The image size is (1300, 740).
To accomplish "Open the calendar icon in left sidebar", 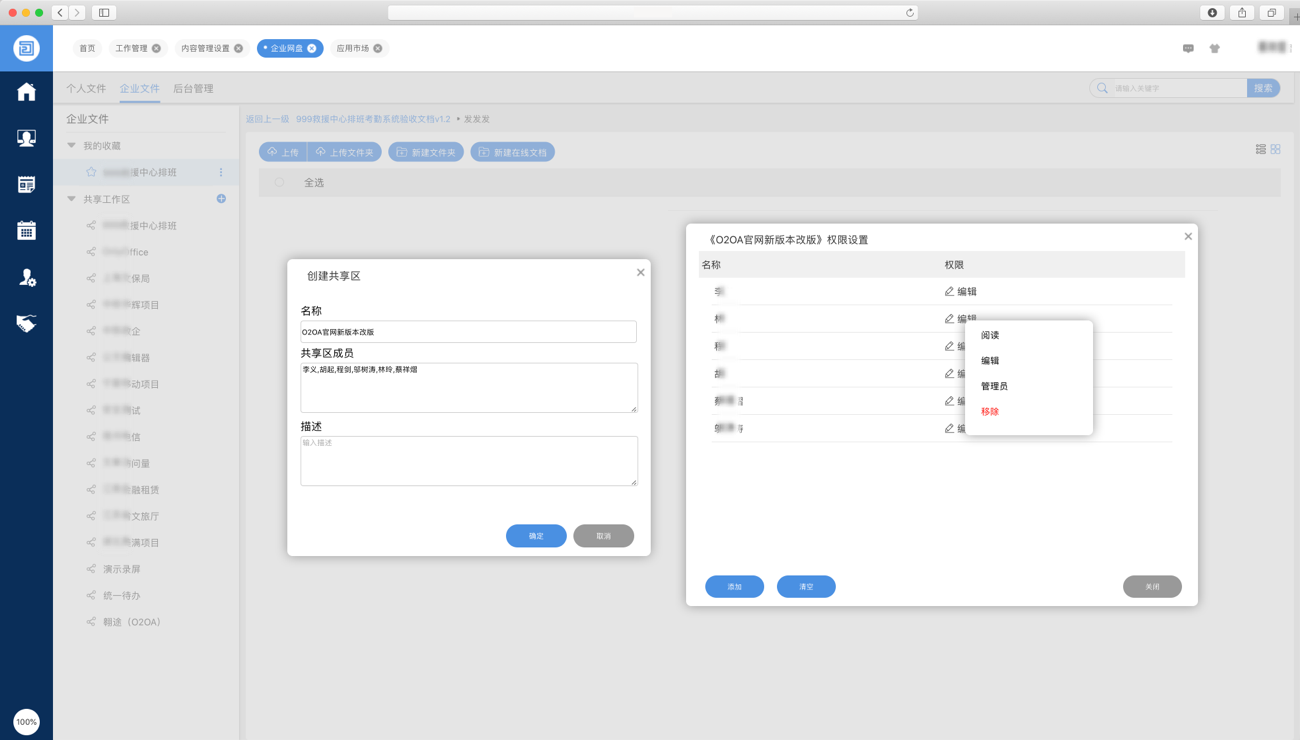I will point(26,231).
